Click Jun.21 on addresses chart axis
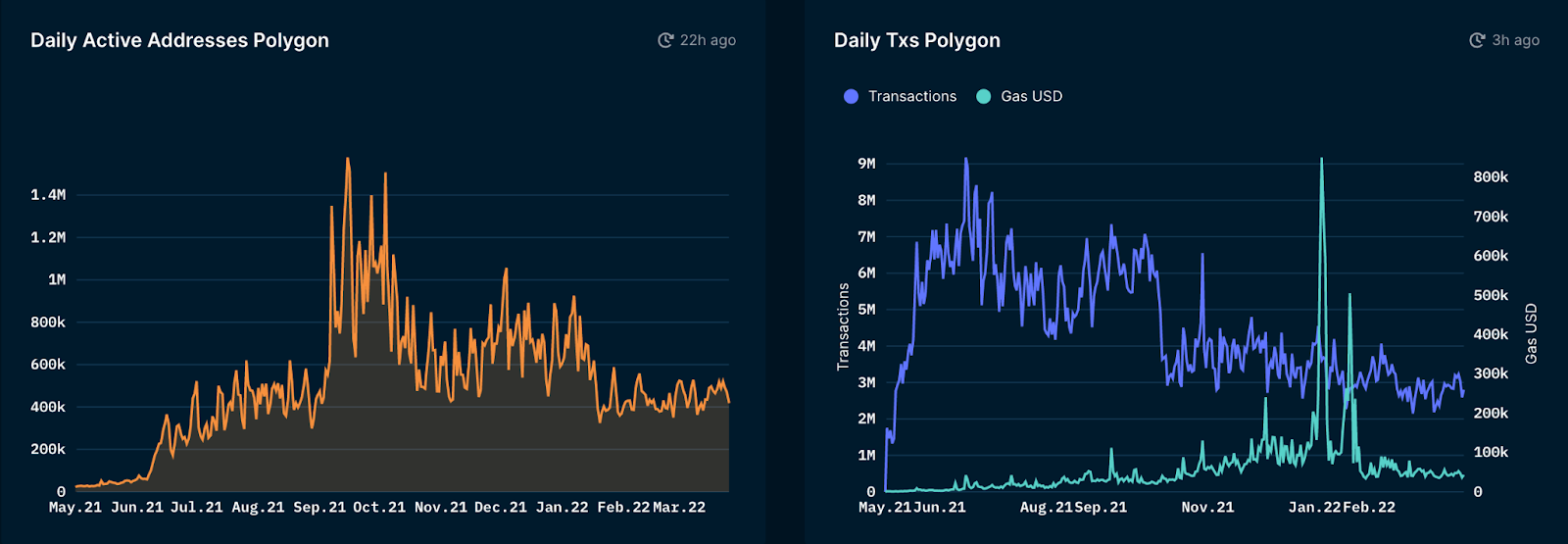 click(x=137, y=508)
